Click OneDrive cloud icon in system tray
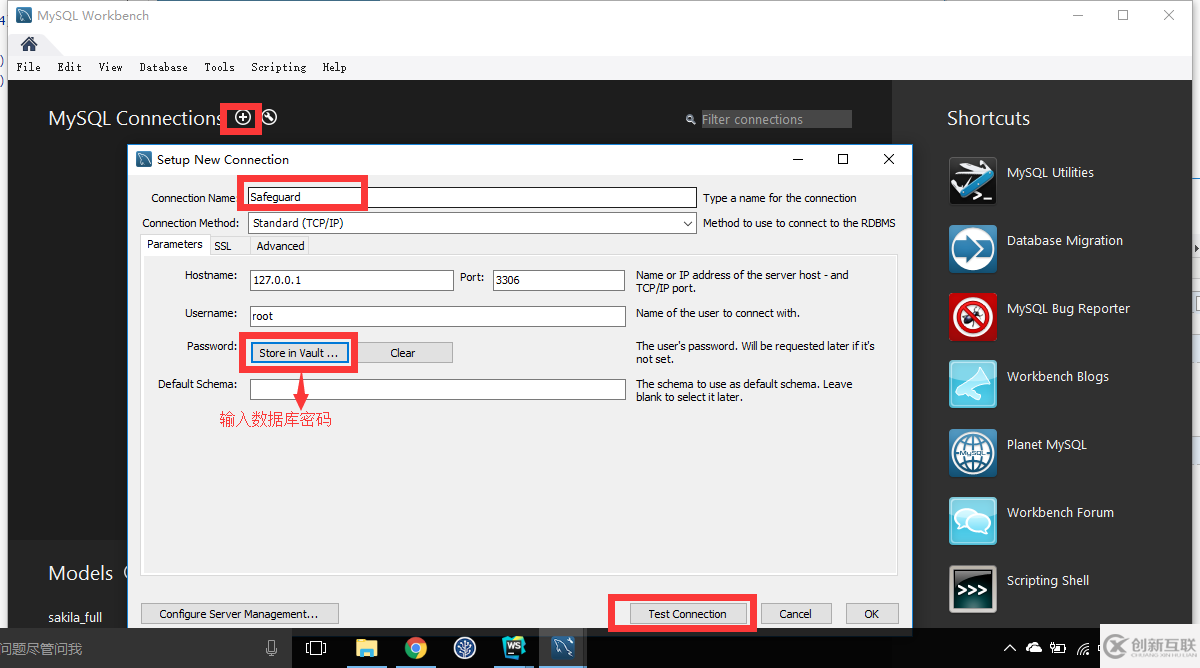Image resolution: width=1200 pixels, height=668 pixels. point(1034,648)
